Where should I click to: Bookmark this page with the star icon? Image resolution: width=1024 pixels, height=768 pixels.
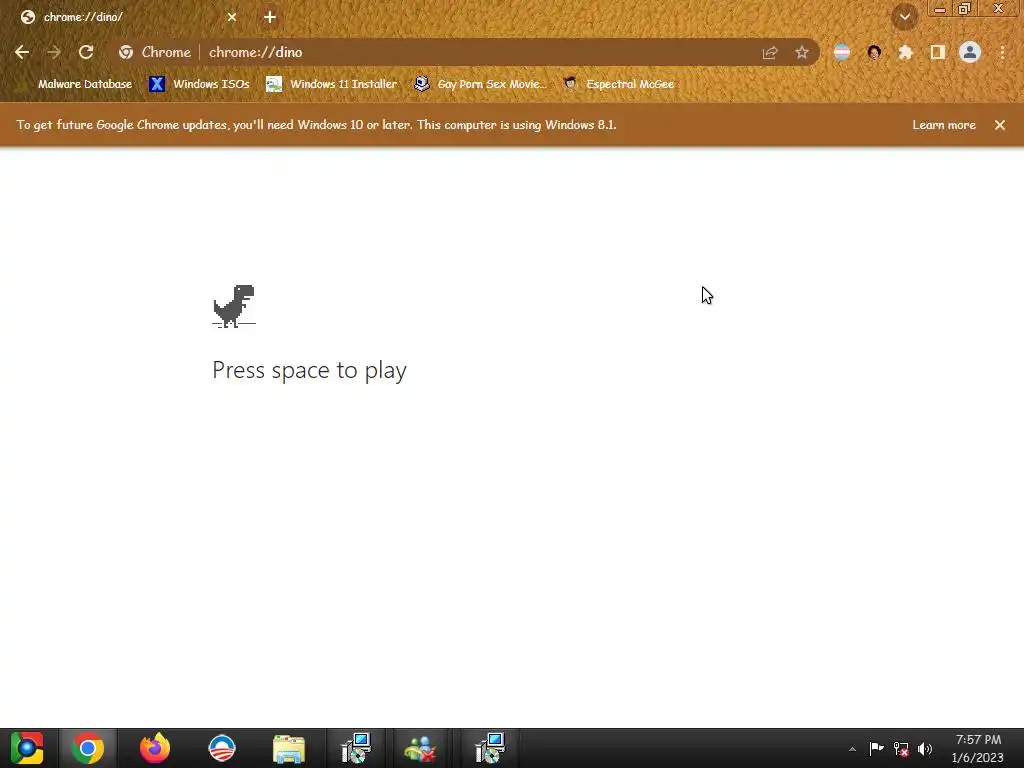pos(802,52)
